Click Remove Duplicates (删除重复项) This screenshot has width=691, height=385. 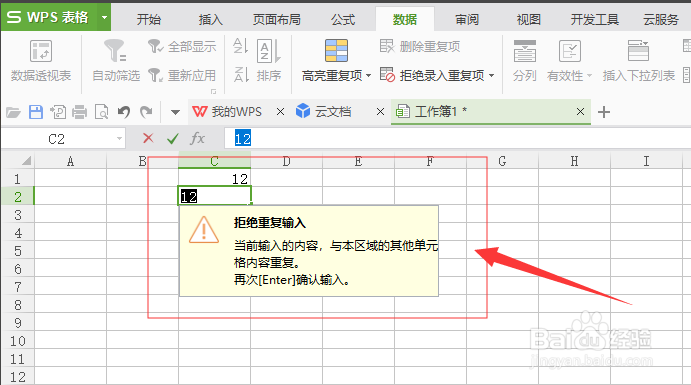click(420, 46)
